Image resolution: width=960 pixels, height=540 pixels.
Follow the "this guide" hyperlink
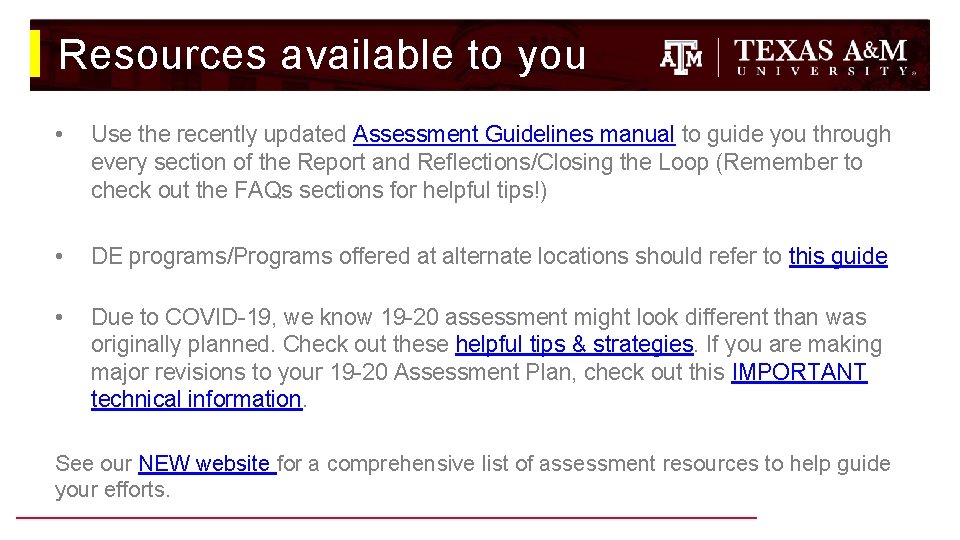click(x=837, y=256)
